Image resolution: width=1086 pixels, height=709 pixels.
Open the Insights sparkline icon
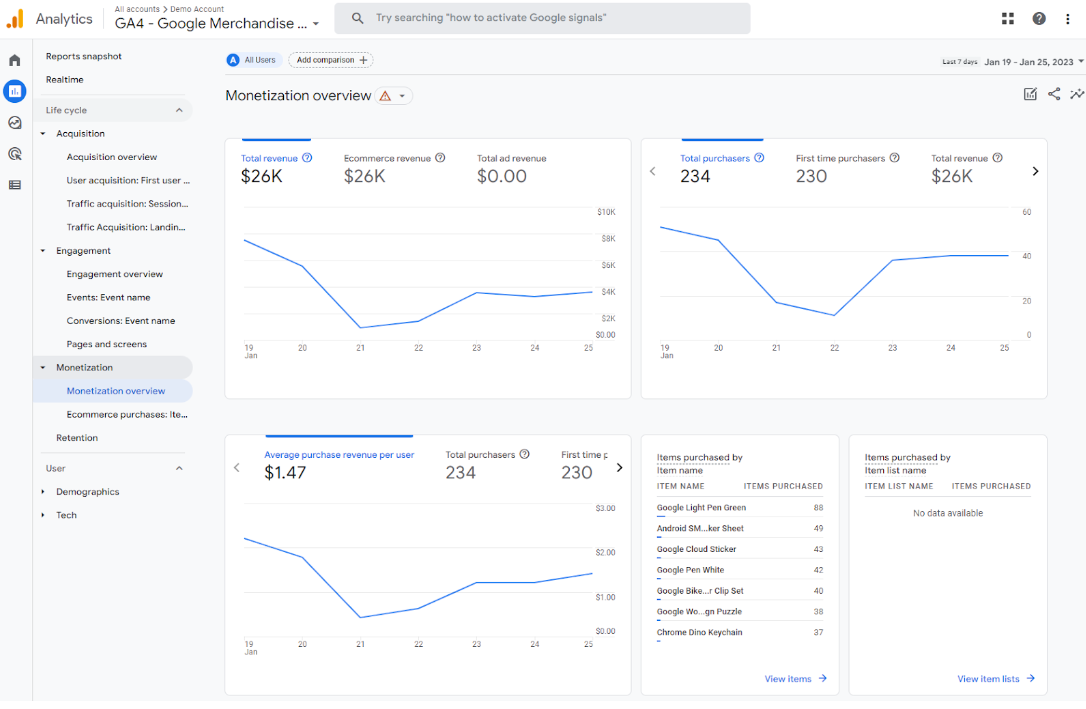point(1077,94)
